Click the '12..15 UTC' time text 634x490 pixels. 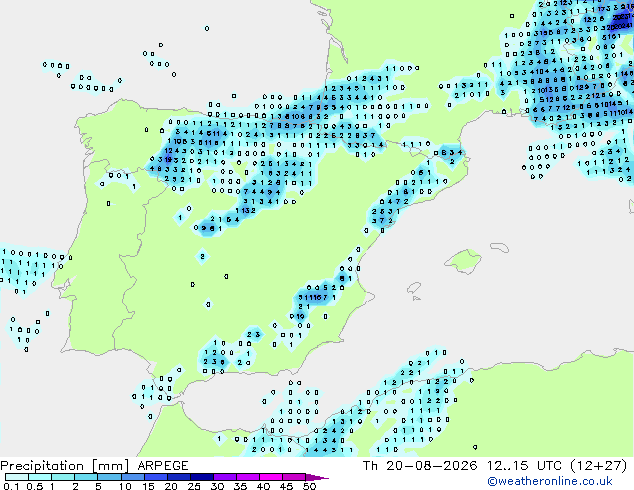click(x=524, y=466)
